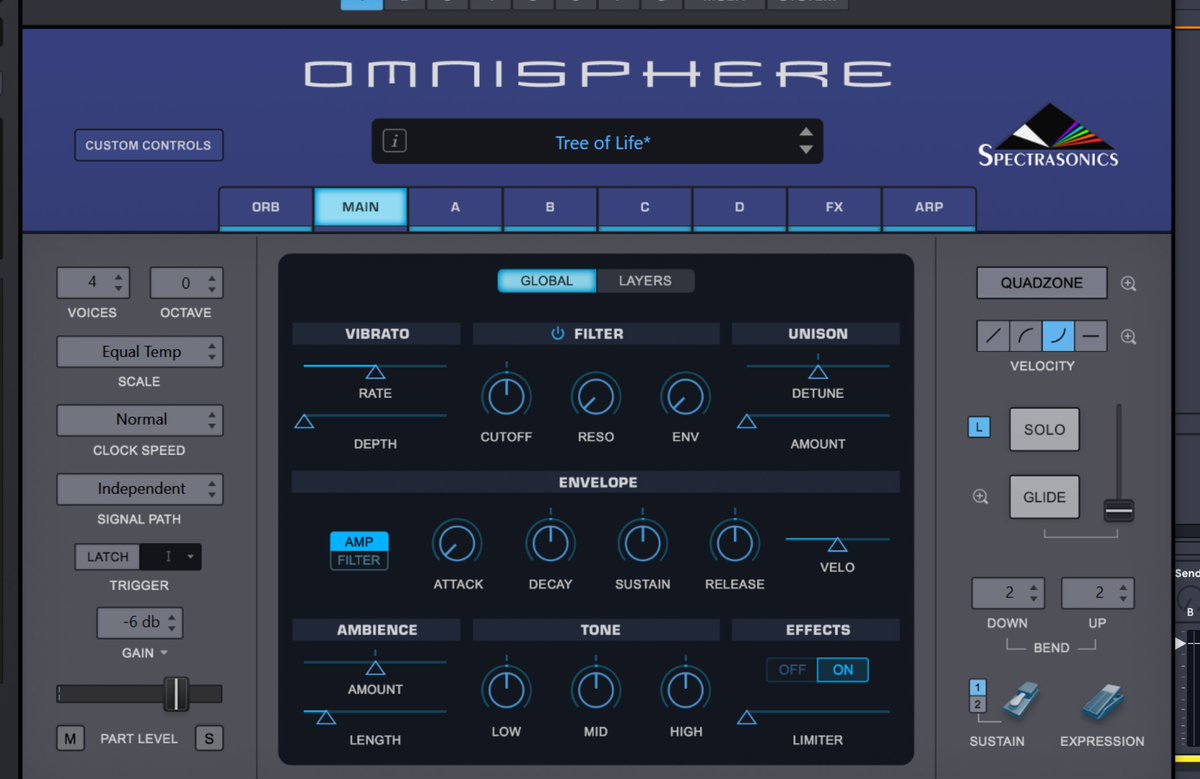Open the Trigger mode dropdown
The height and width of the screenshot is (779, 1200).
171,557
